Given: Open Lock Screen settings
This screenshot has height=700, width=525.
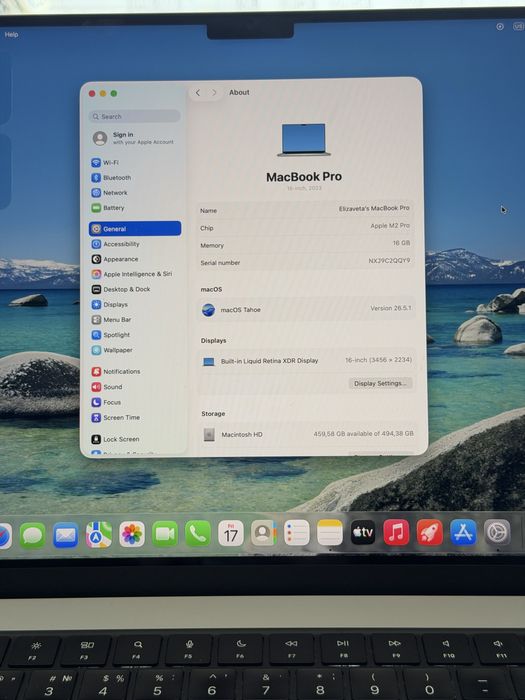Looking at the screenshot, I should [115, 439].
